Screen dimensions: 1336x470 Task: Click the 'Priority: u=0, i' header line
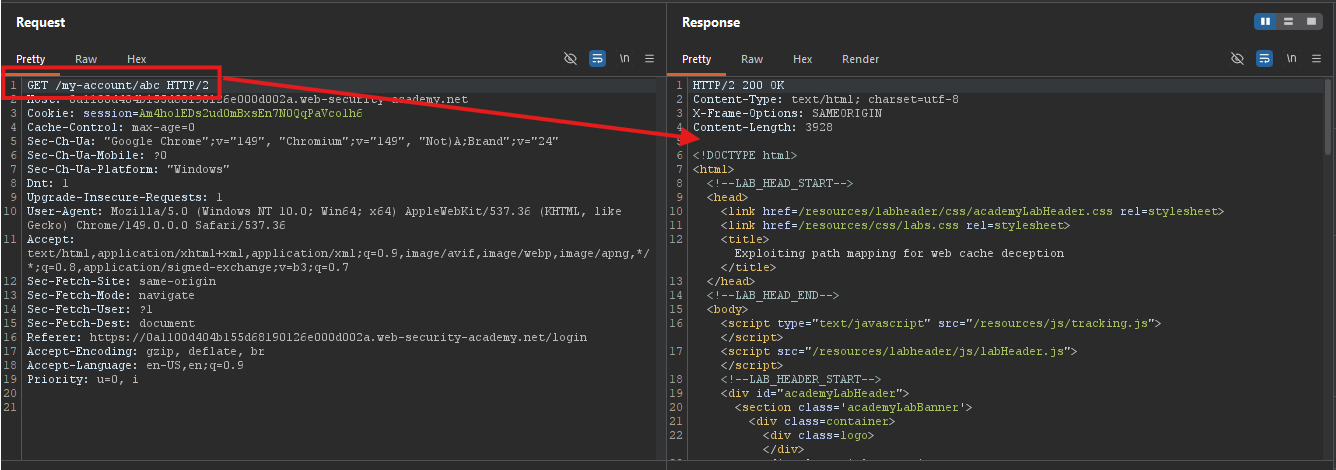click(x=83, y=380)
